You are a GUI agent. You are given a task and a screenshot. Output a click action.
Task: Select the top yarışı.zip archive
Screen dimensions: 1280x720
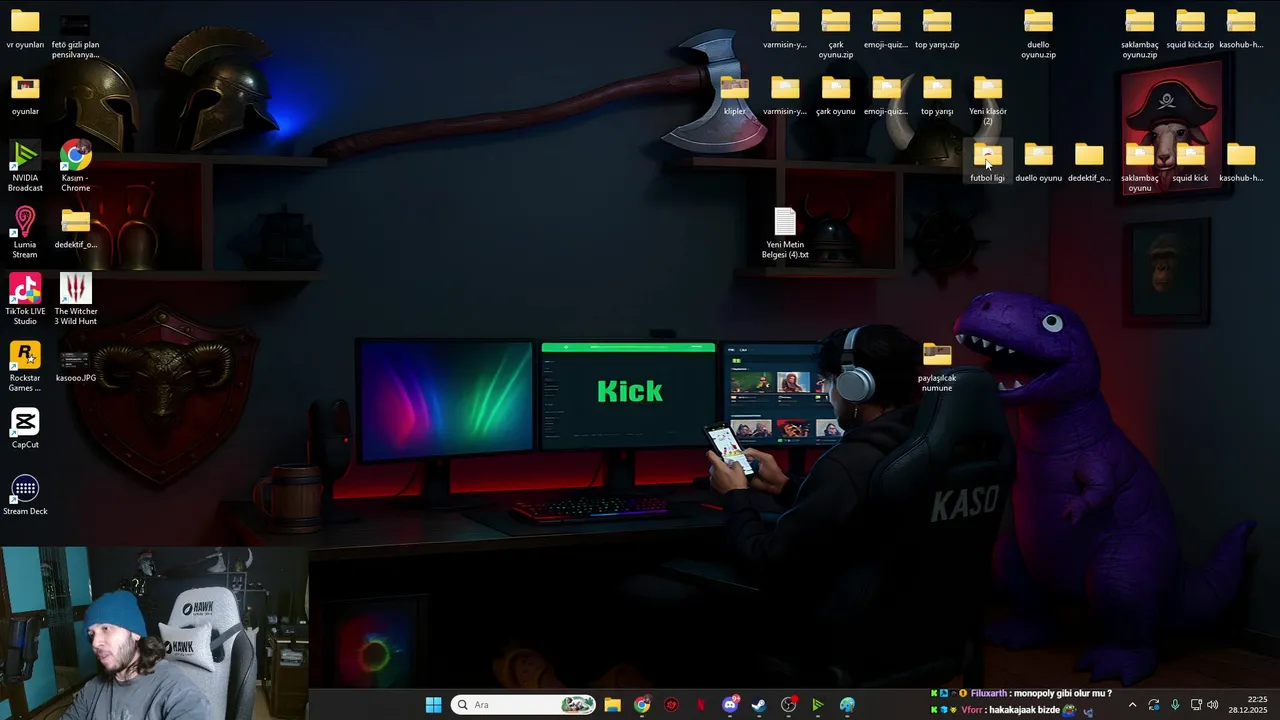(937, 28)
